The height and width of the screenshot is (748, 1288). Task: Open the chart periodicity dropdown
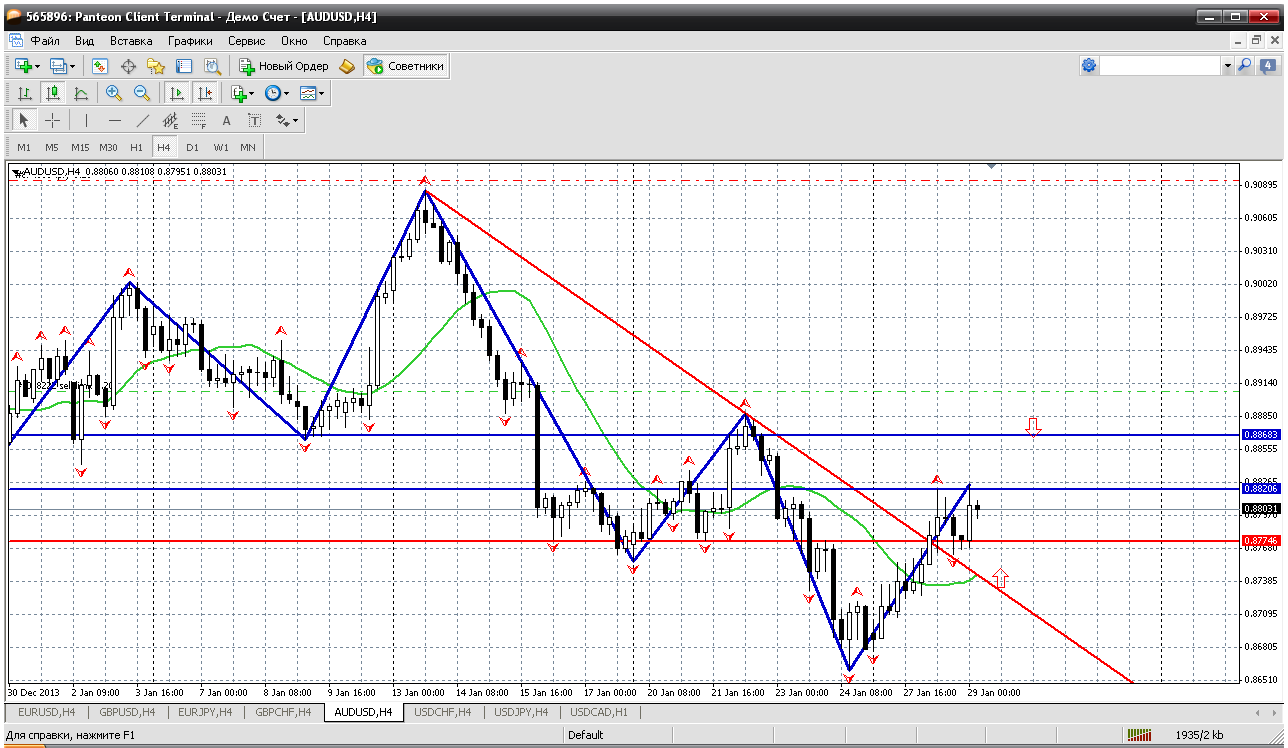[x=277, y=93]
